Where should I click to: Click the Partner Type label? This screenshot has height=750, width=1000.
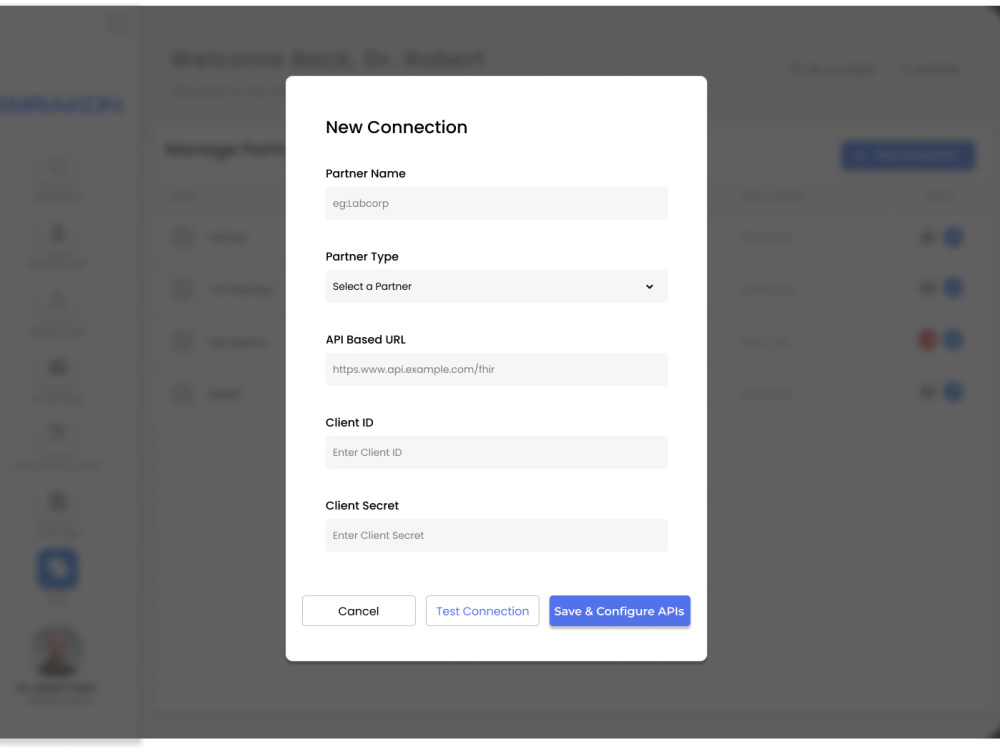pos(362,256)
